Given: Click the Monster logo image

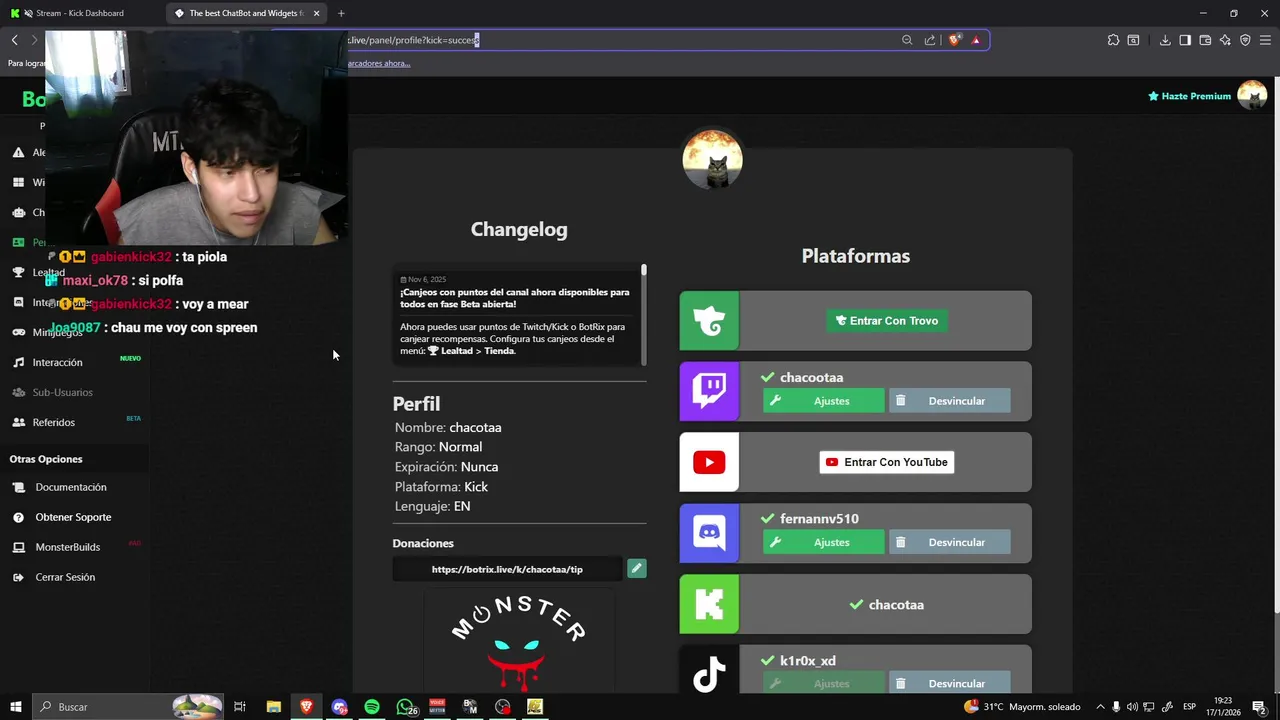Looking at the screenshot, I should pyautogui.click(x=519, y=640).
